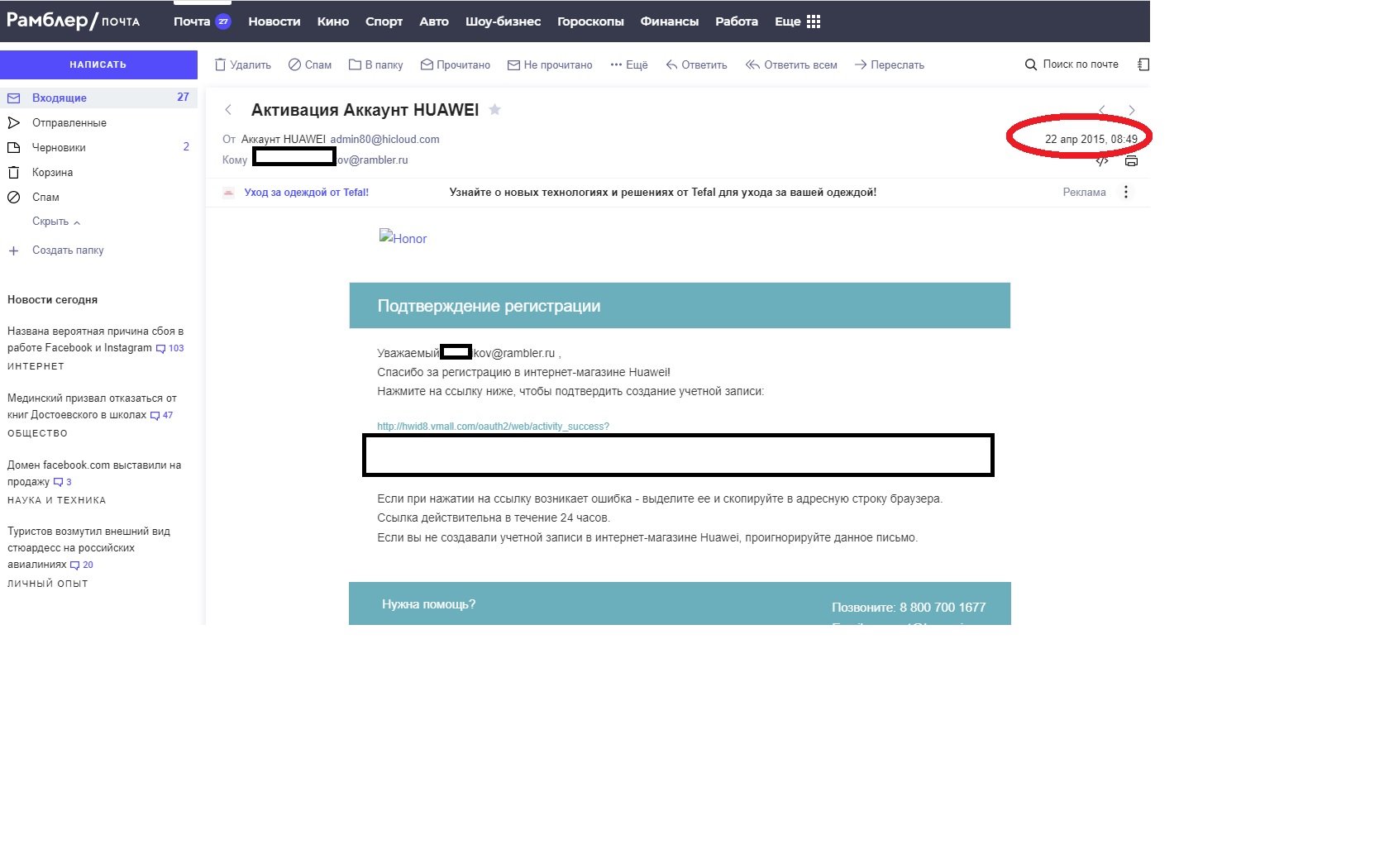
Task: Click Создать папку to add a folder
Action: click(68, 250)
